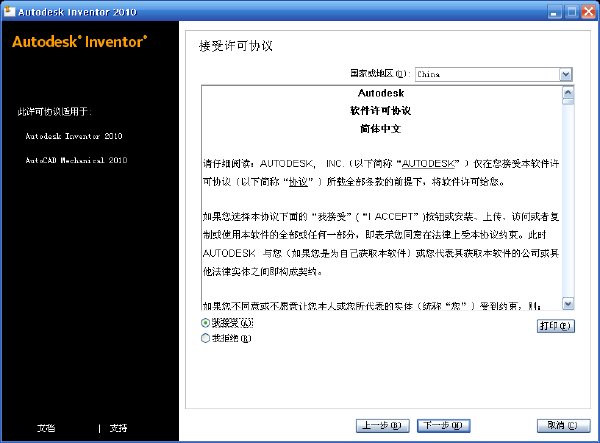Click the 此许可协议适用于 label
The width and height of the screenshot is (600, 443).
(x=54, y=112)
